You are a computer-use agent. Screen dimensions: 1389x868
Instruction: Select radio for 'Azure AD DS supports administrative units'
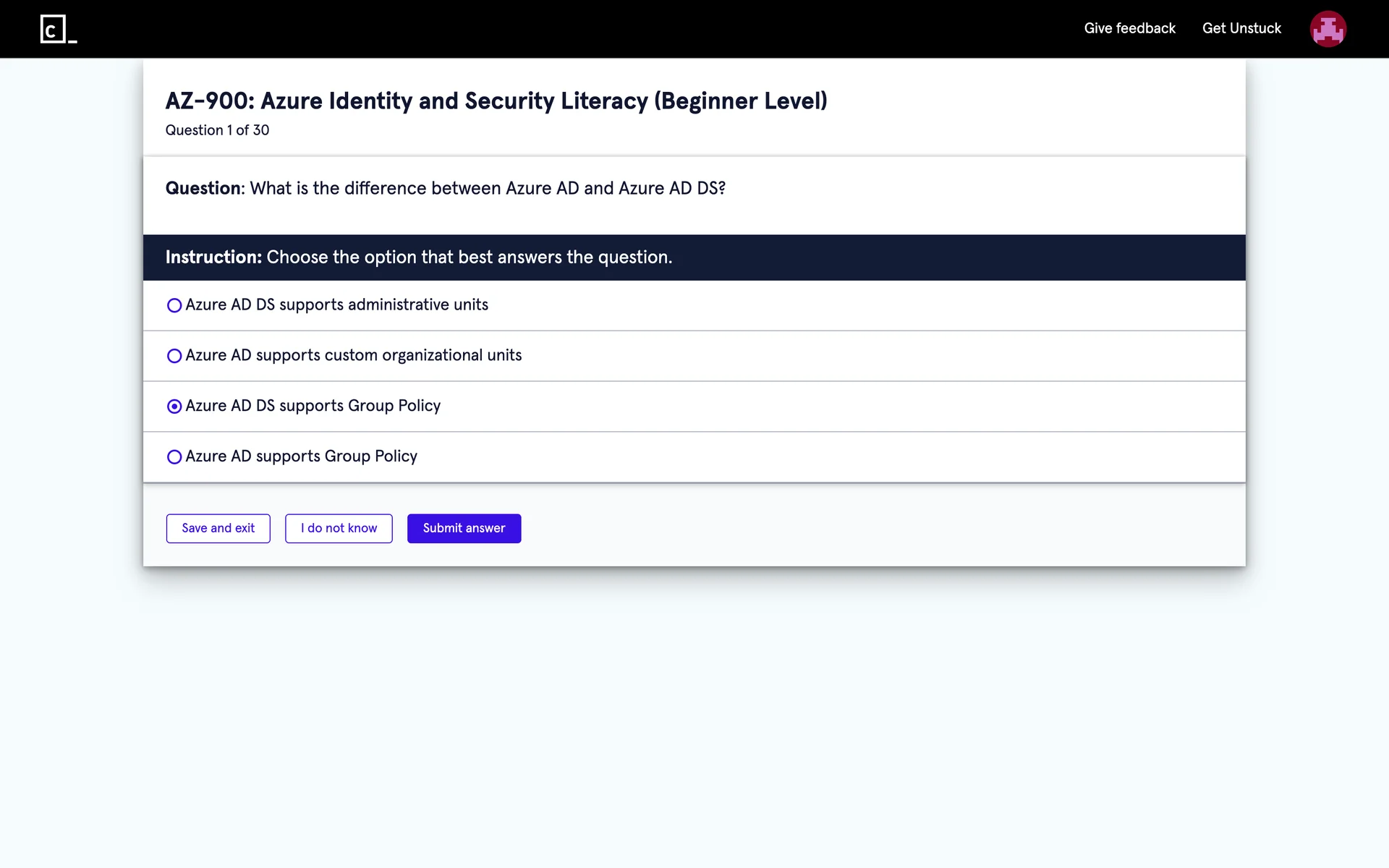click(174, 305)
